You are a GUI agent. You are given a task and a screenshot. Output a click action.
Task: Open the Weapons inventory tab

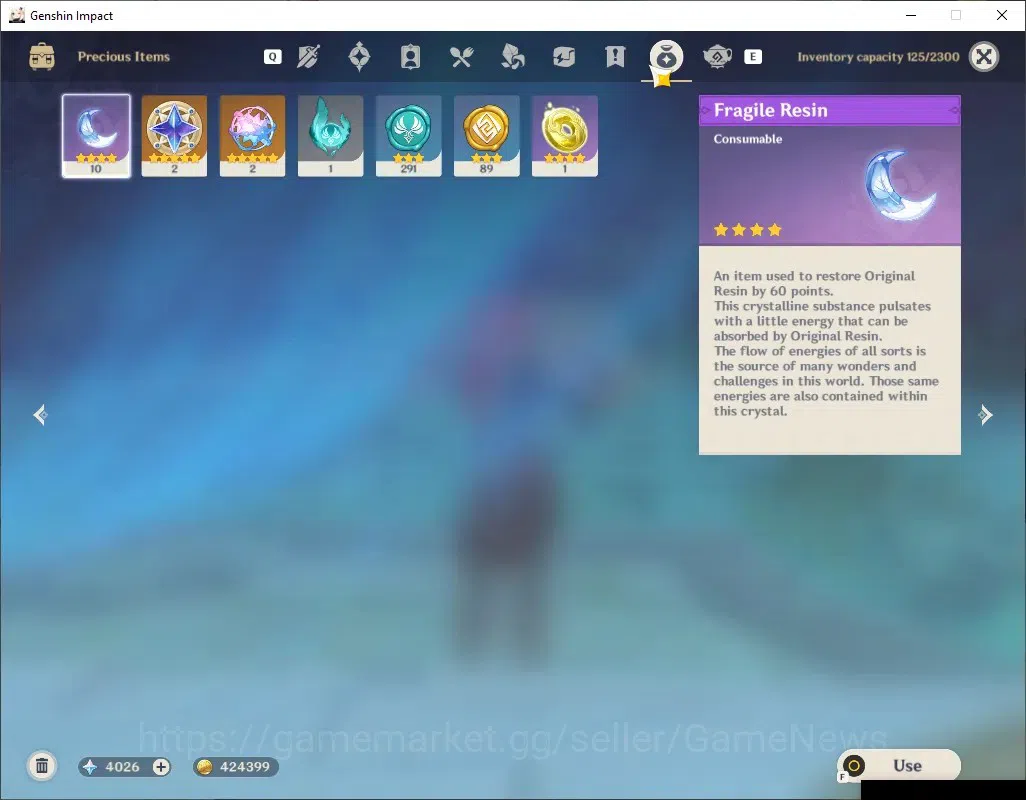click(x=308, y=57)
